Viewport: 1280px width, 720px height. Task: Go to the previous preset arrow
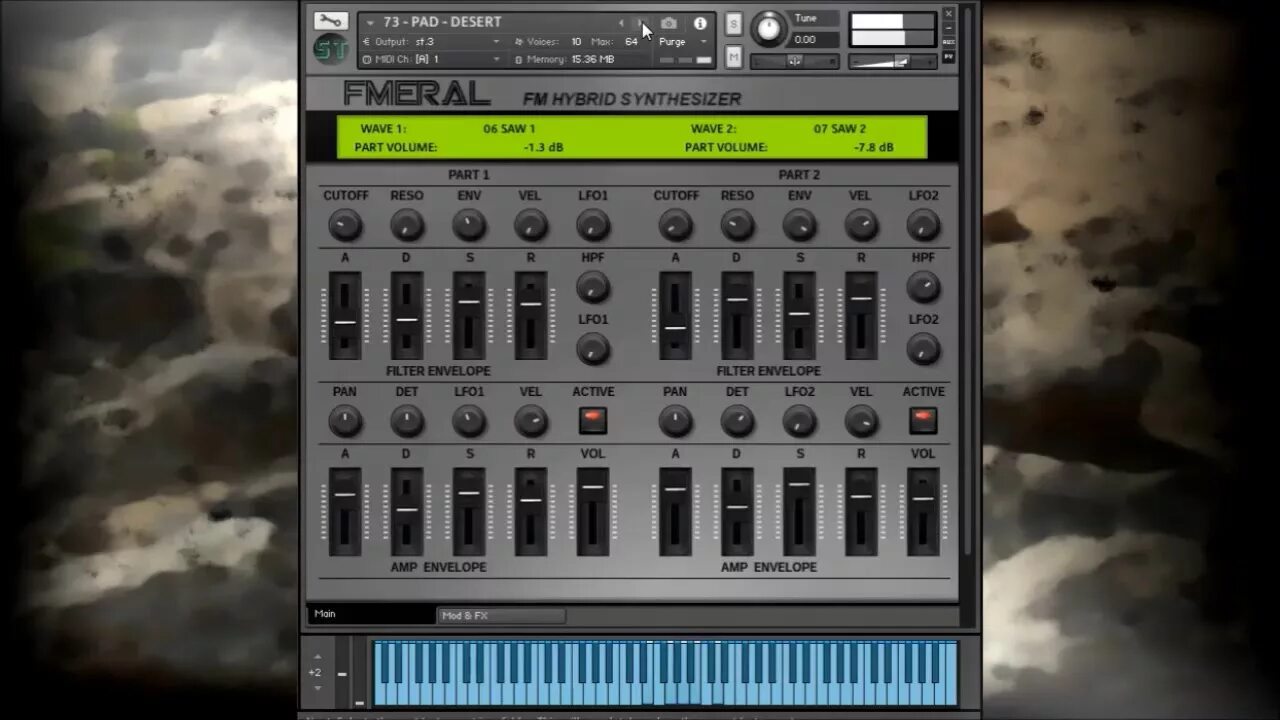click(x=621, y=23)
